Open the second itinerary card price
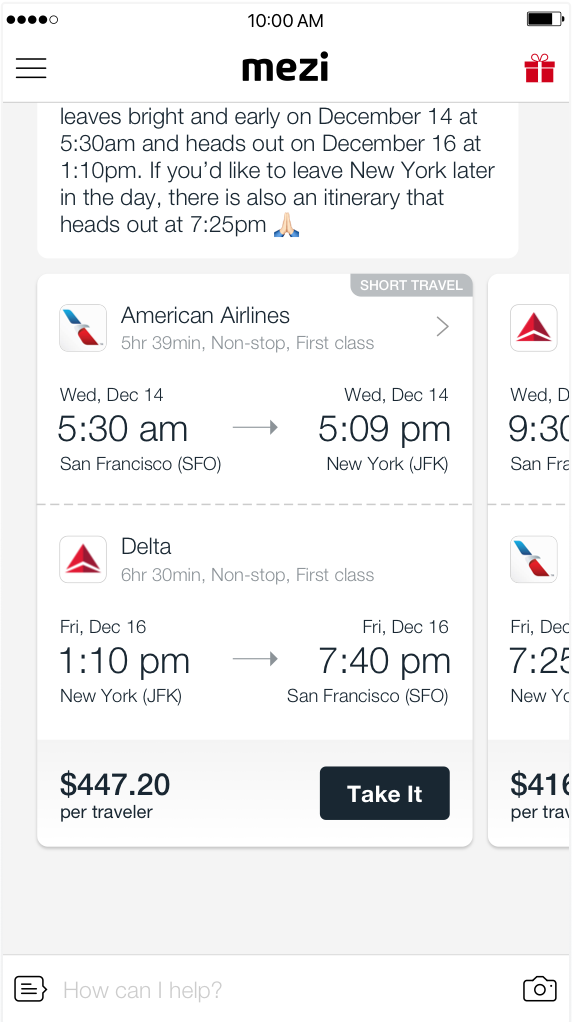The width and height of the screenshot is (572, 1022). pos(540,794)
